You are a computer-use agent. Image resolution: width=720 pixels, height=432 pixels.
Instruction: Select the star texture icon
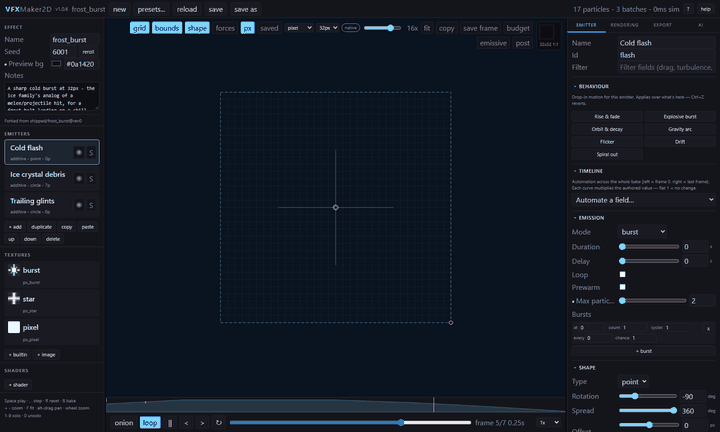[x=14, y=299]
